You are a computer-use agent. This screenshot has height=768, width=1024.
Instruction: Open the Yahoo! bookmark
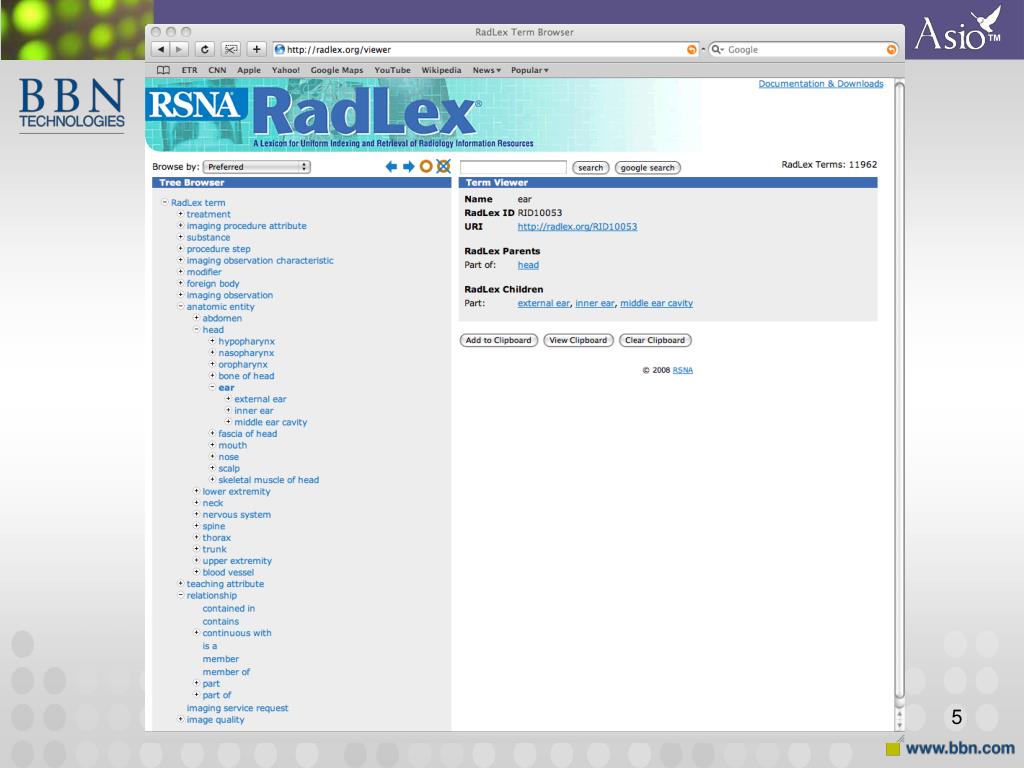tap(286, 70)
